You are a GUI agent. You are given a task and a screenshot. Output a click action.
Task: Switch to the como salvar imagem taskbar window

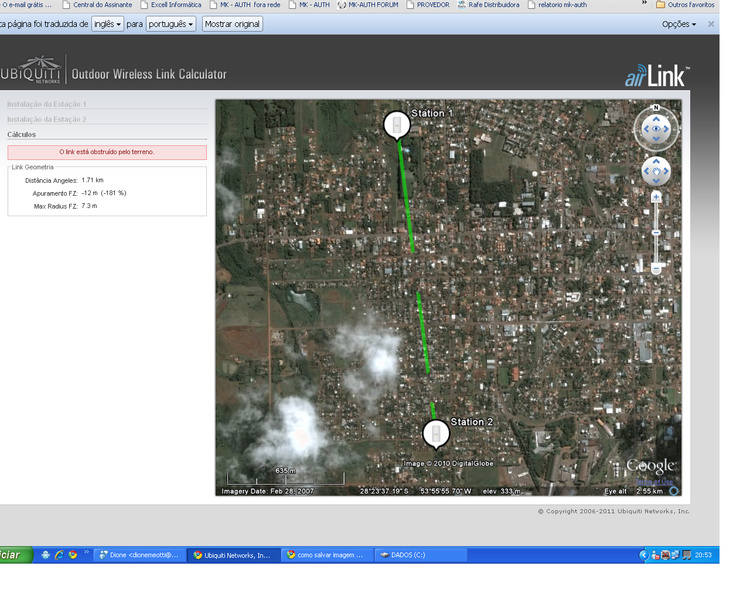pos(325,555)
